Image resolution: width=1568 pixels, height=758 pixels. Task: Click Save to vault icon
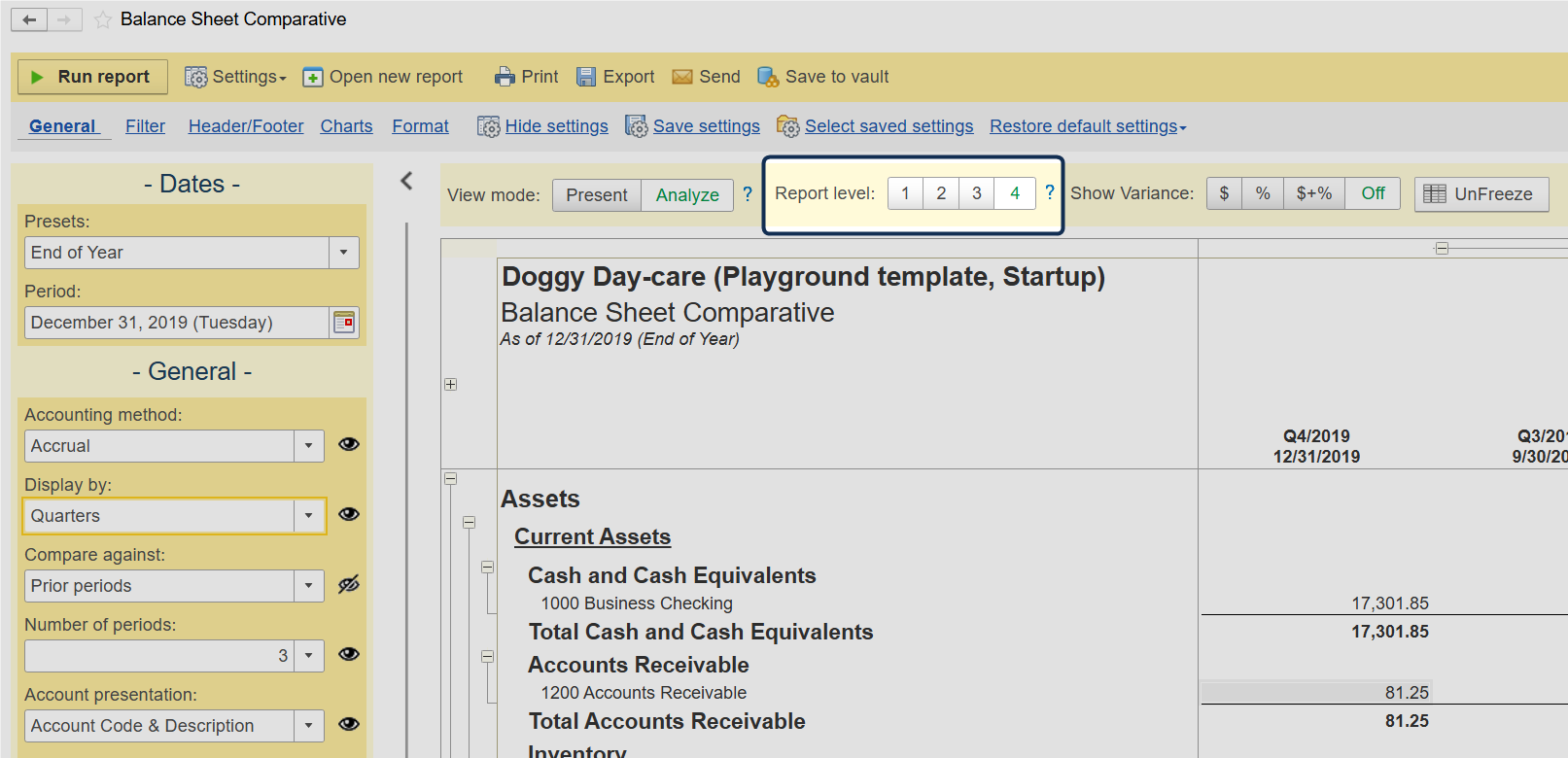[x=768, y=77]
